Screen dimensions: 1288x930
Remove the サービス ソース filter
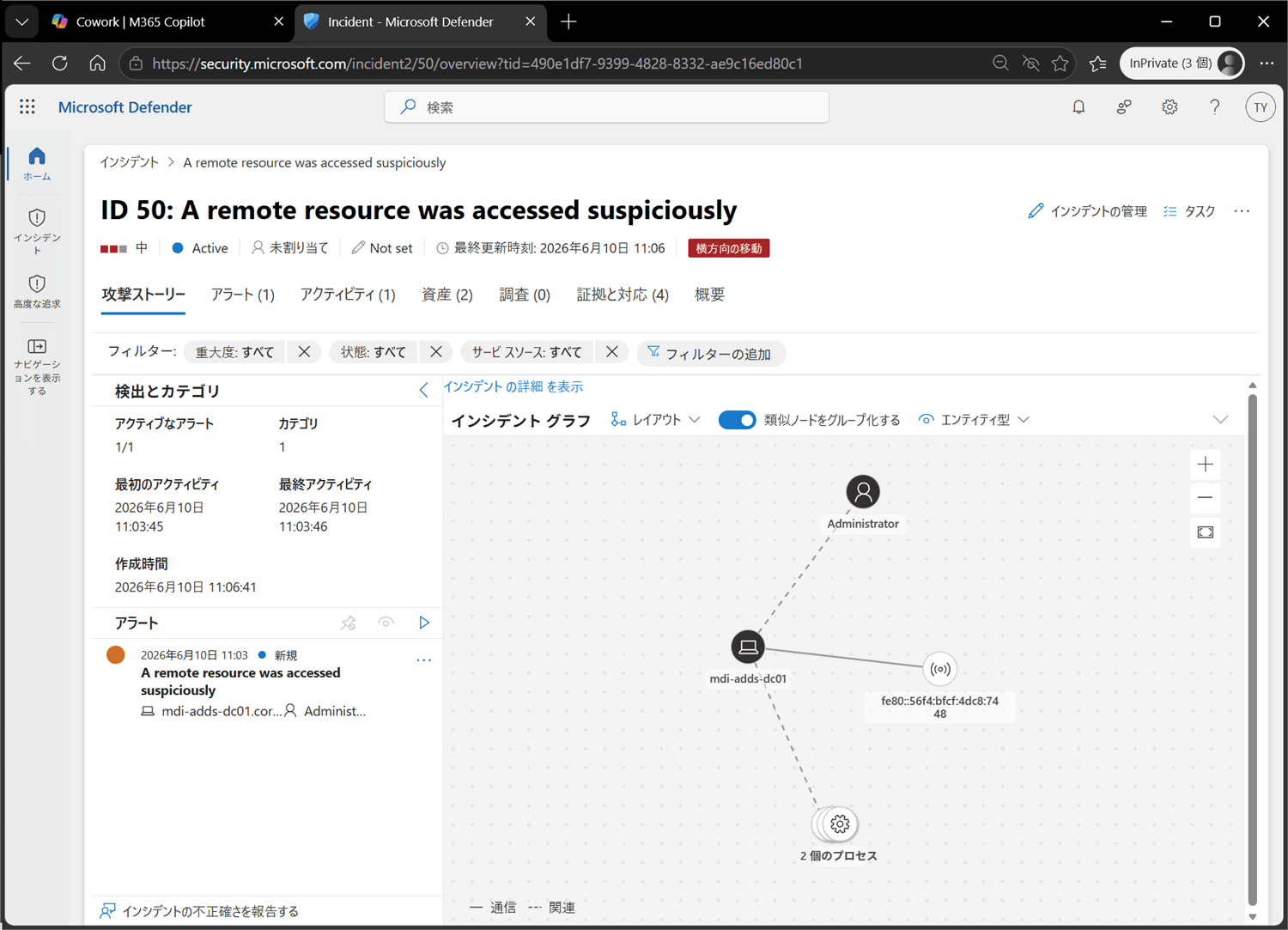tap(611, 352)
